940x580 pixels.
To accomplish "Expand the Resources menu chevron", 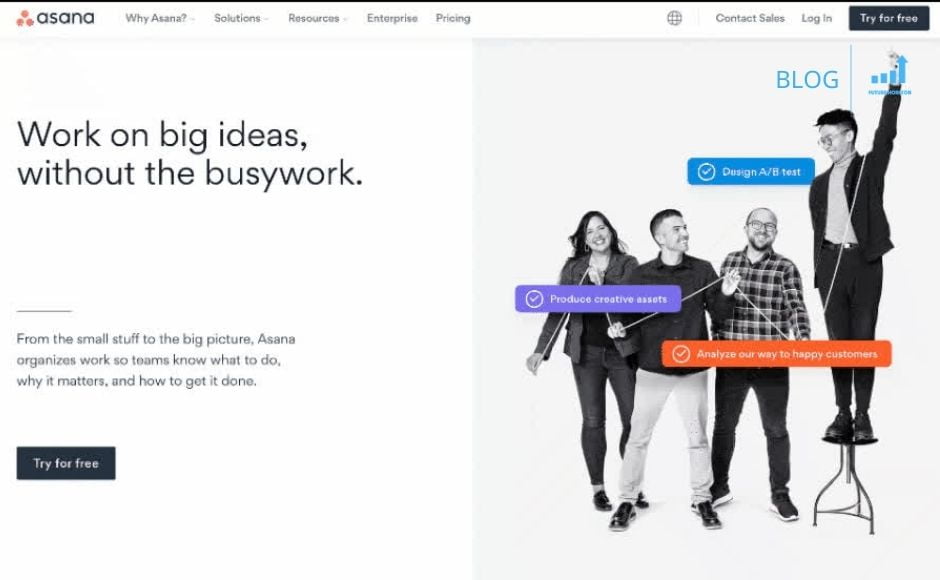I will point(345,19).
